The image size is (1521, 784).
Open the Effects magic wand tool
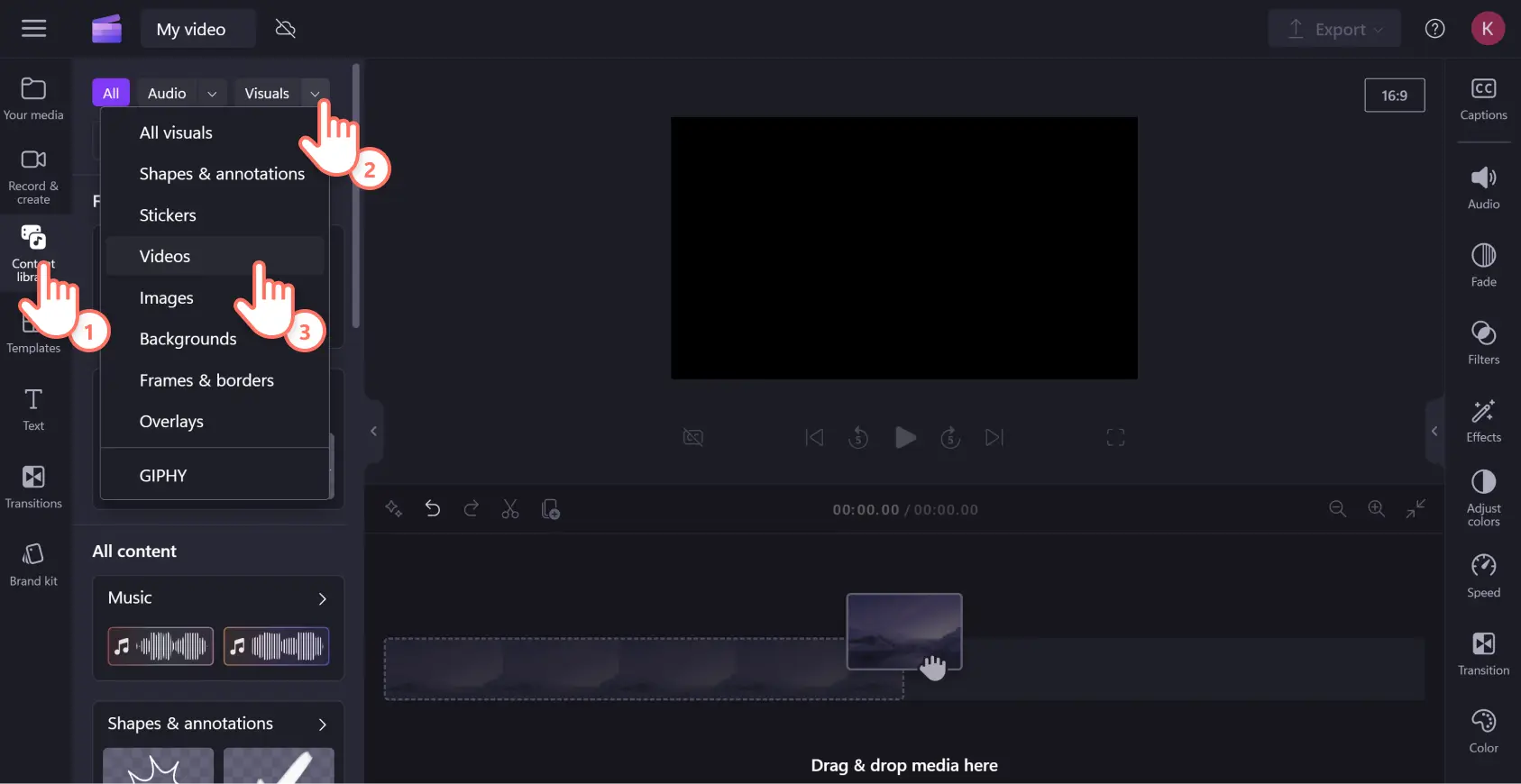pyautogui.click(x=1482, y=420)
